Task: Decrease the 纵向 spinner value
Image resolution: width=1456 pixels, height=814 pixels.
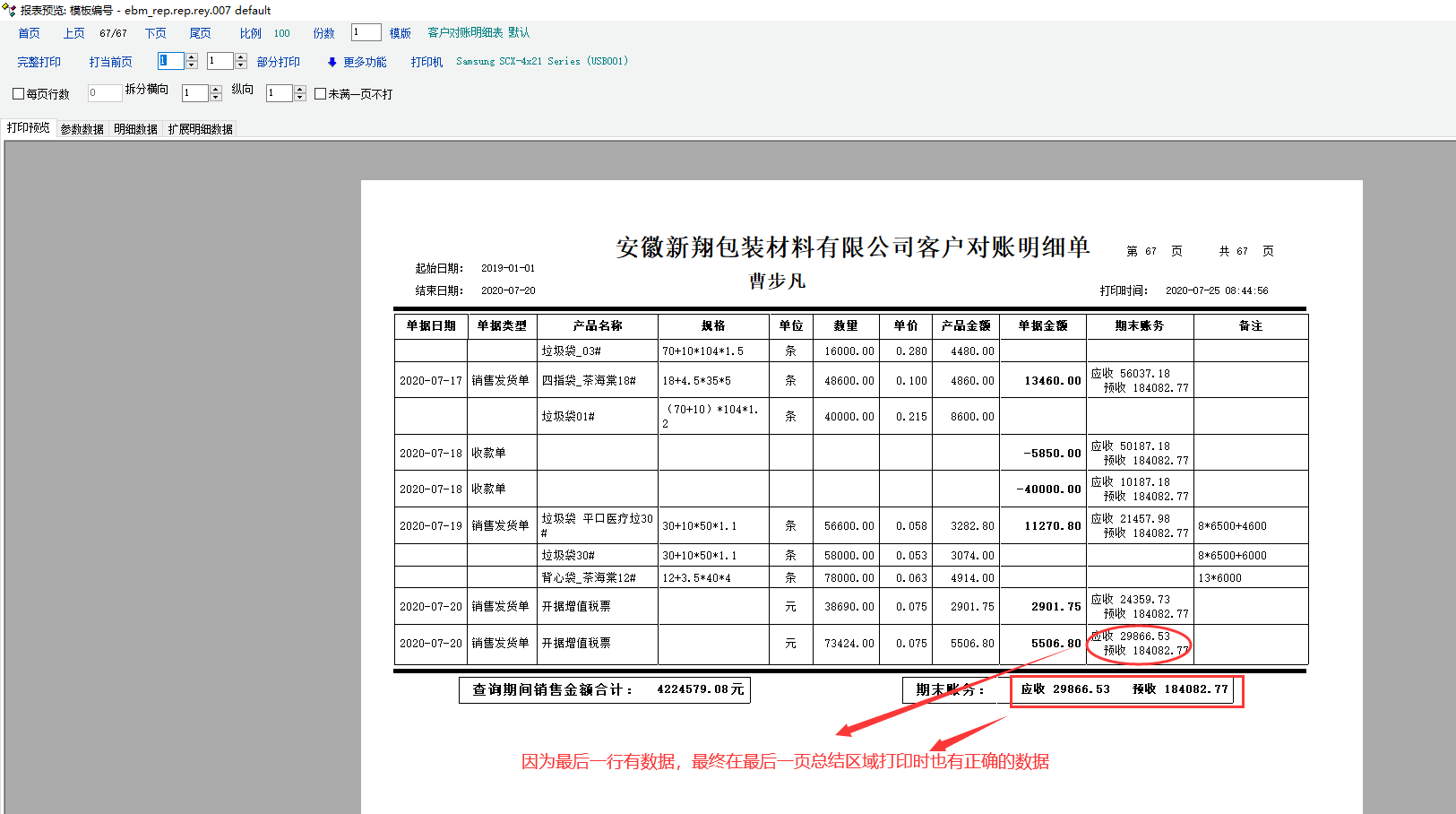Action: point(300,98)
